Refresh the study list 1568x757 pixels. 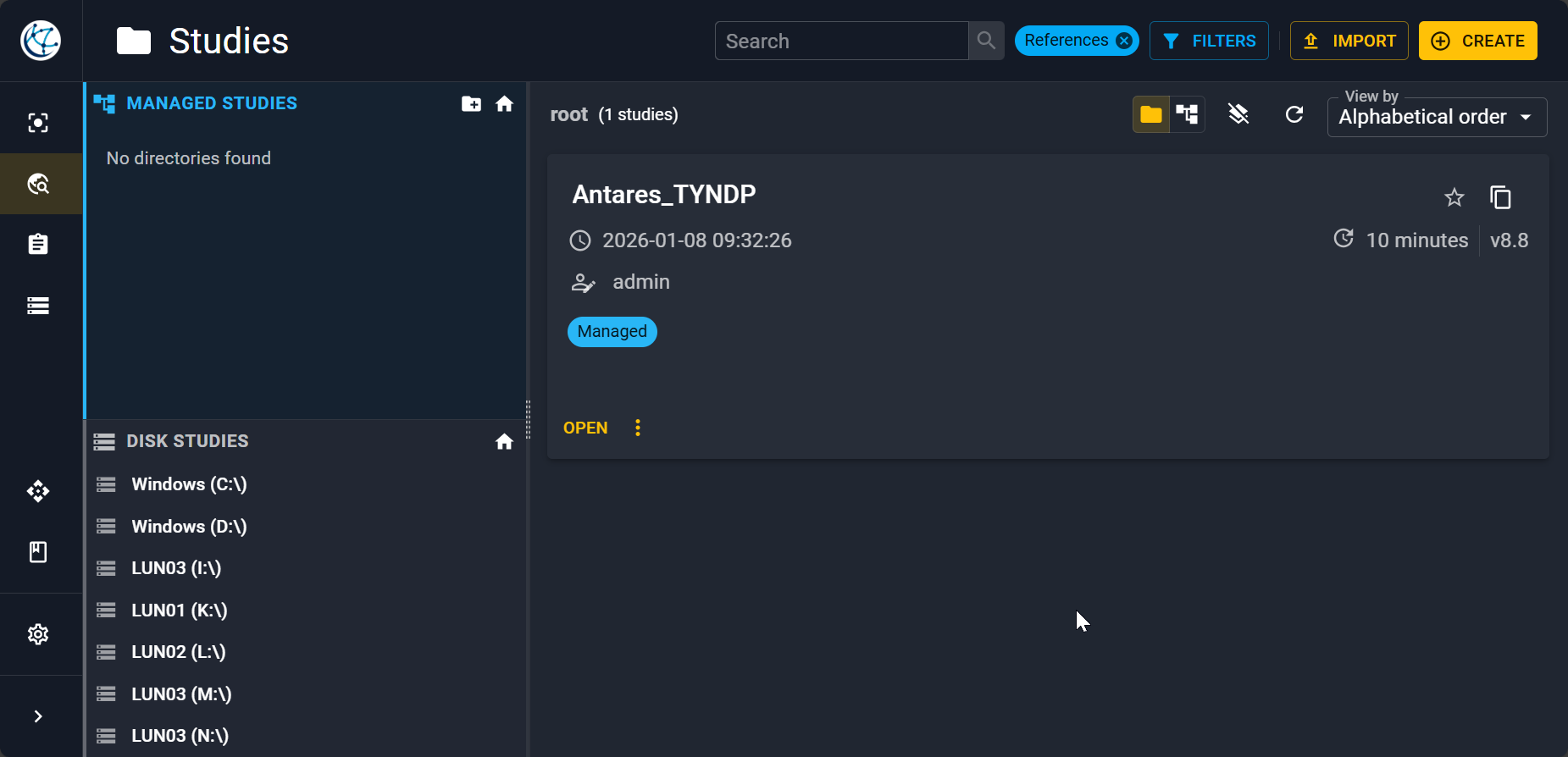click(1294, 114)
